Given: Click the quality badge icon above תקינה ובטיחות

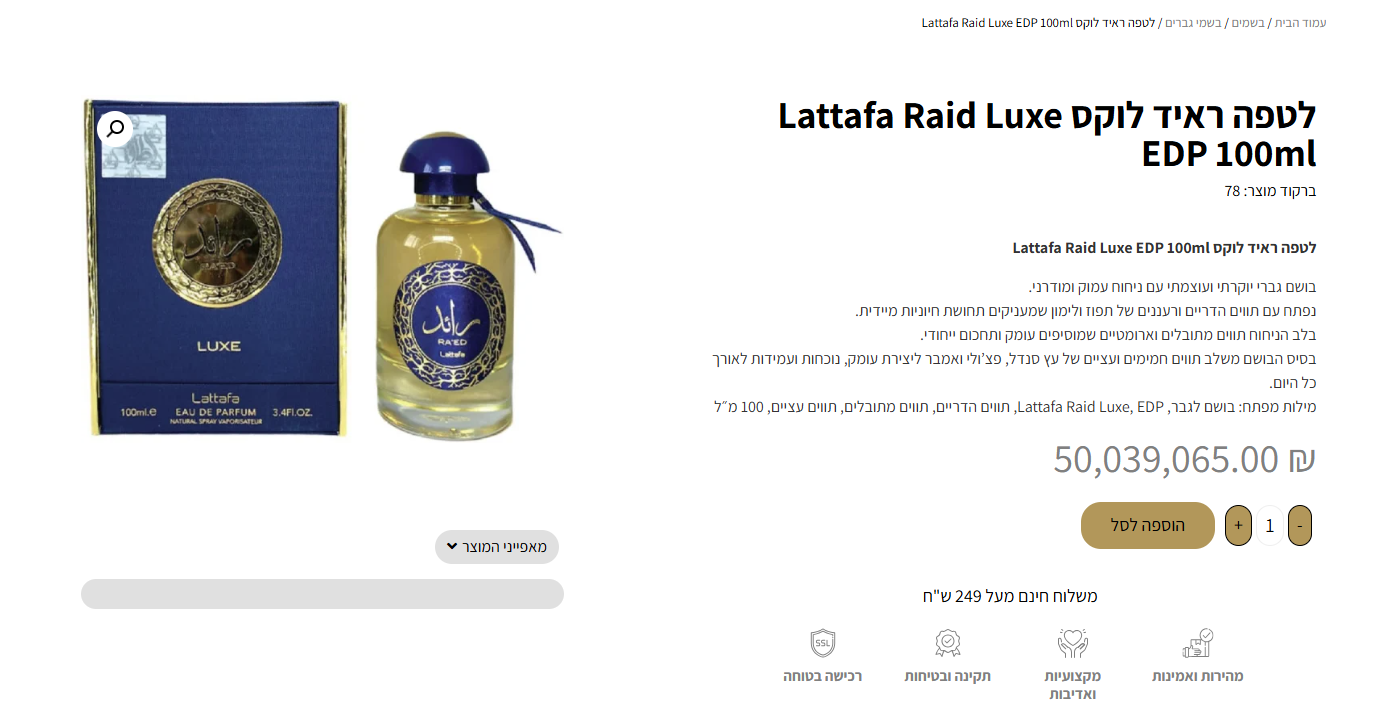Looking at the screenshot, I should tap(948, 643).
